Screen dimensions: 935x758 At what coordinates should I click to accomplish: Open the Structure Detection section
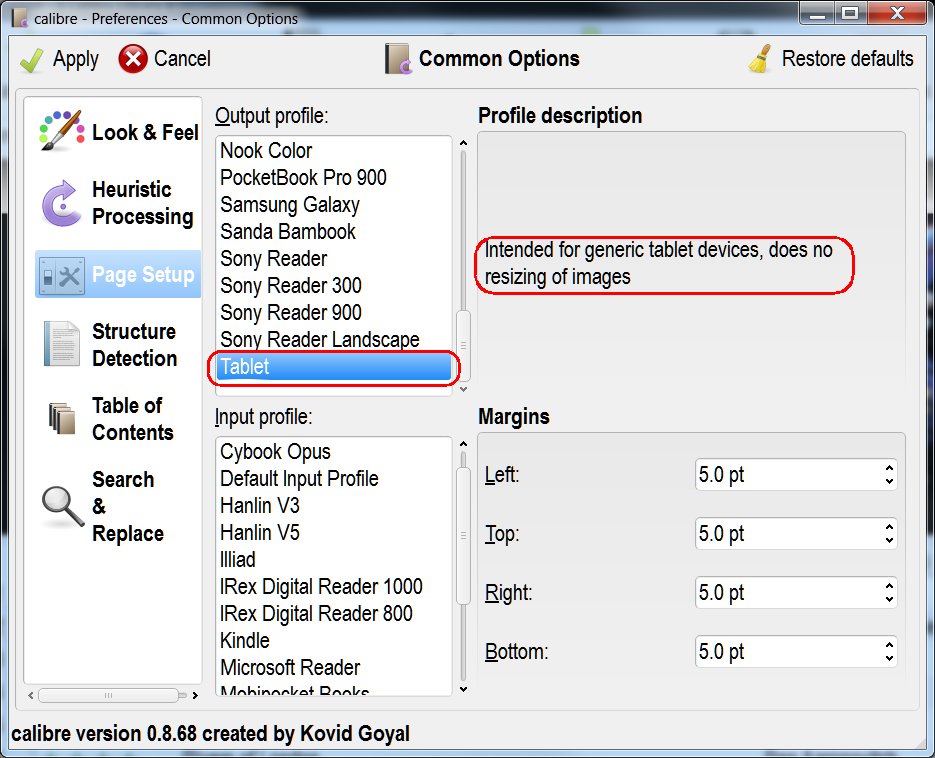click(117, 345)
